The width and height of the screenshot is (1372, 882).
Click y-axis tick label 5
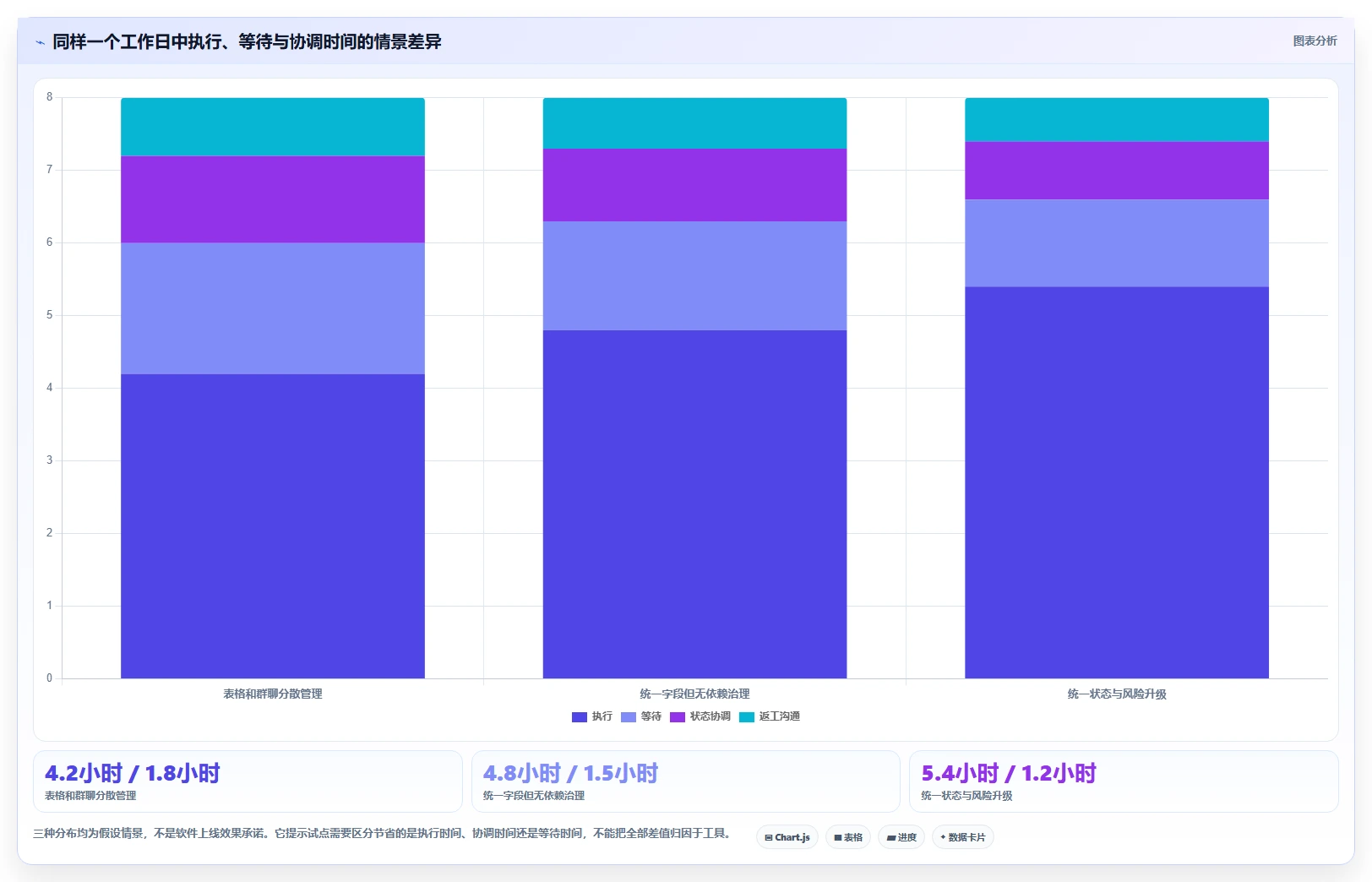coord(49,315)
